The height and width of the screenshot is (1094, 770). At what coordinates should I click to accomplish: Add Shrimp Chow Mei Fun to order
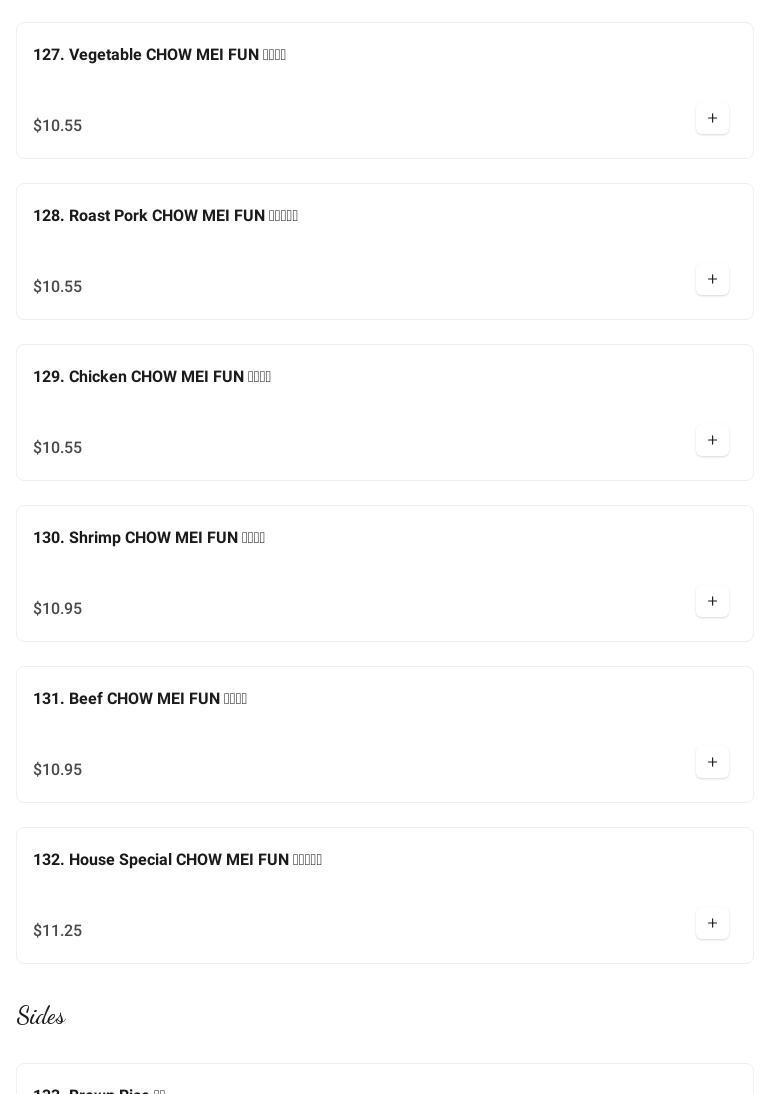click(x=712, y=602)
